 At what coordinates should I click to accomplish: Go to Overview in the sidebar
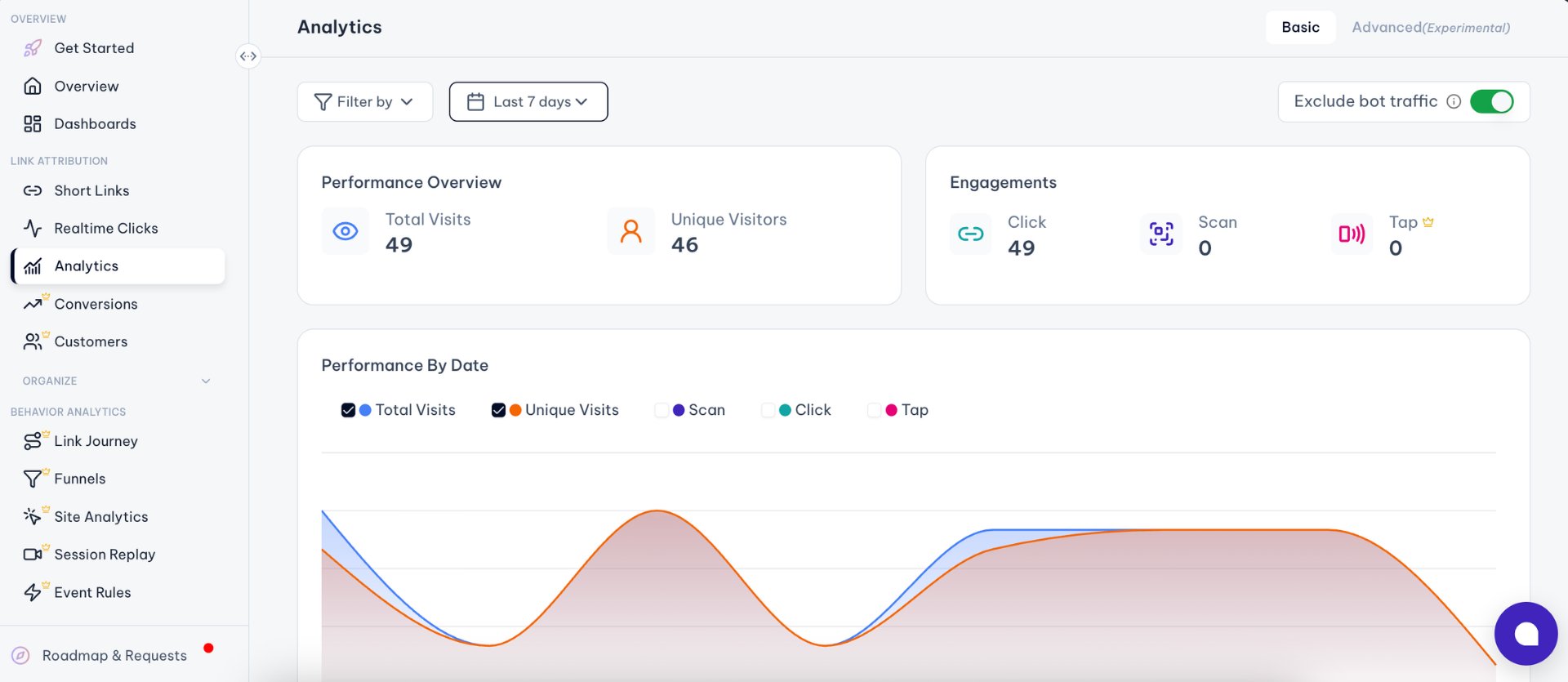(87, 86)
